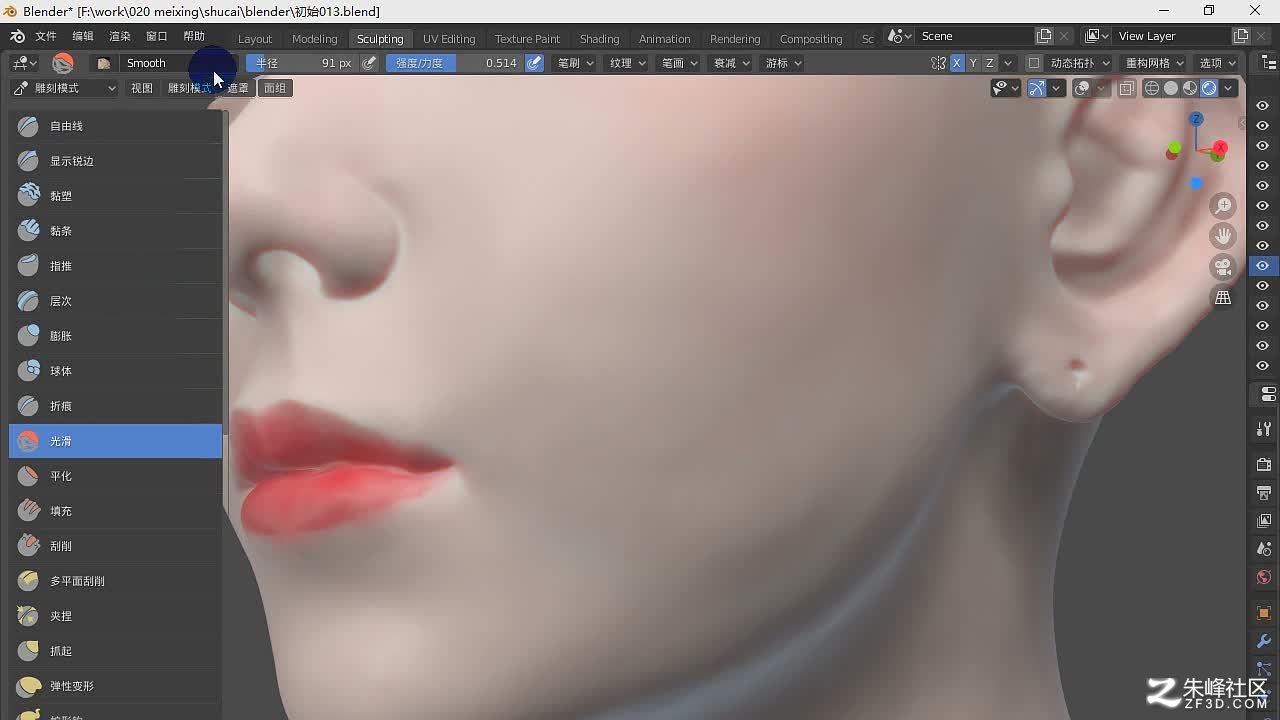Open the World properties globe tab
This screenshot has height=720, width=1280.
[x=1264, y=577]
